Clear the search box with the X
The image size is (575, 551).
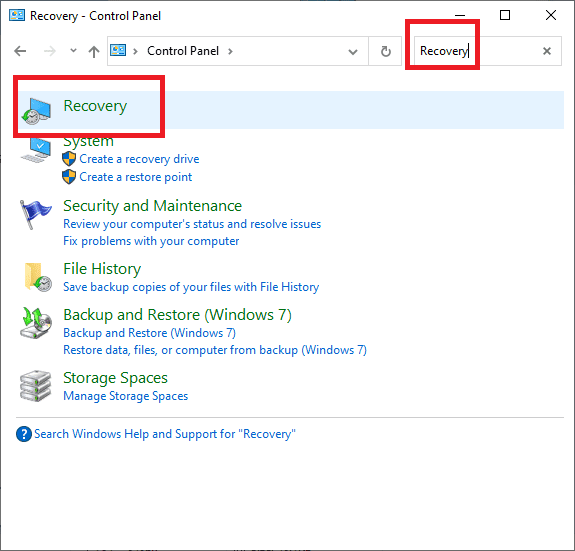tap(547, 51)
